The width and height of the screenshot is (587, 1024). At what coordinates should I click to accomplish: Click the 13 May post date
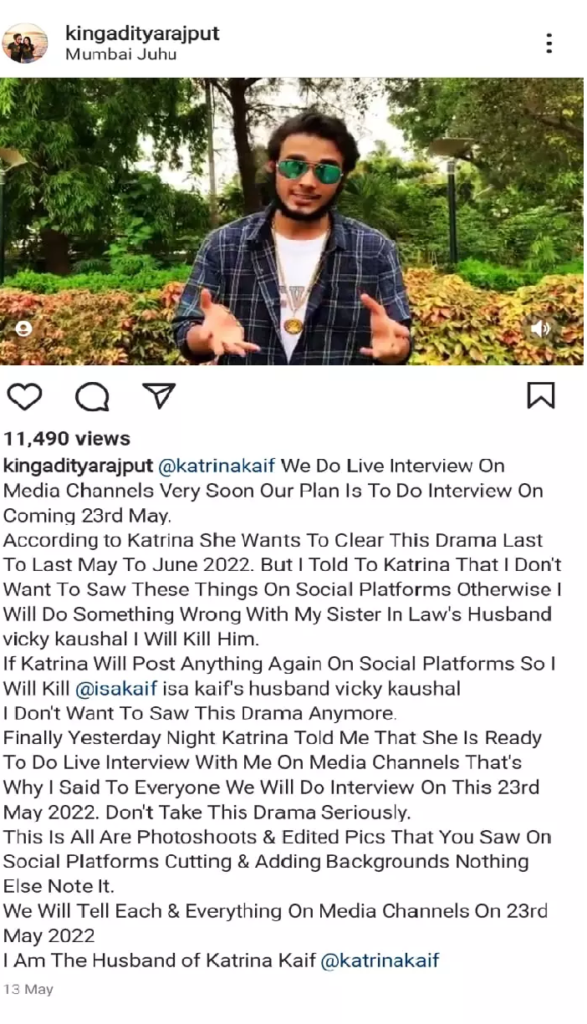tap(28, 990)
